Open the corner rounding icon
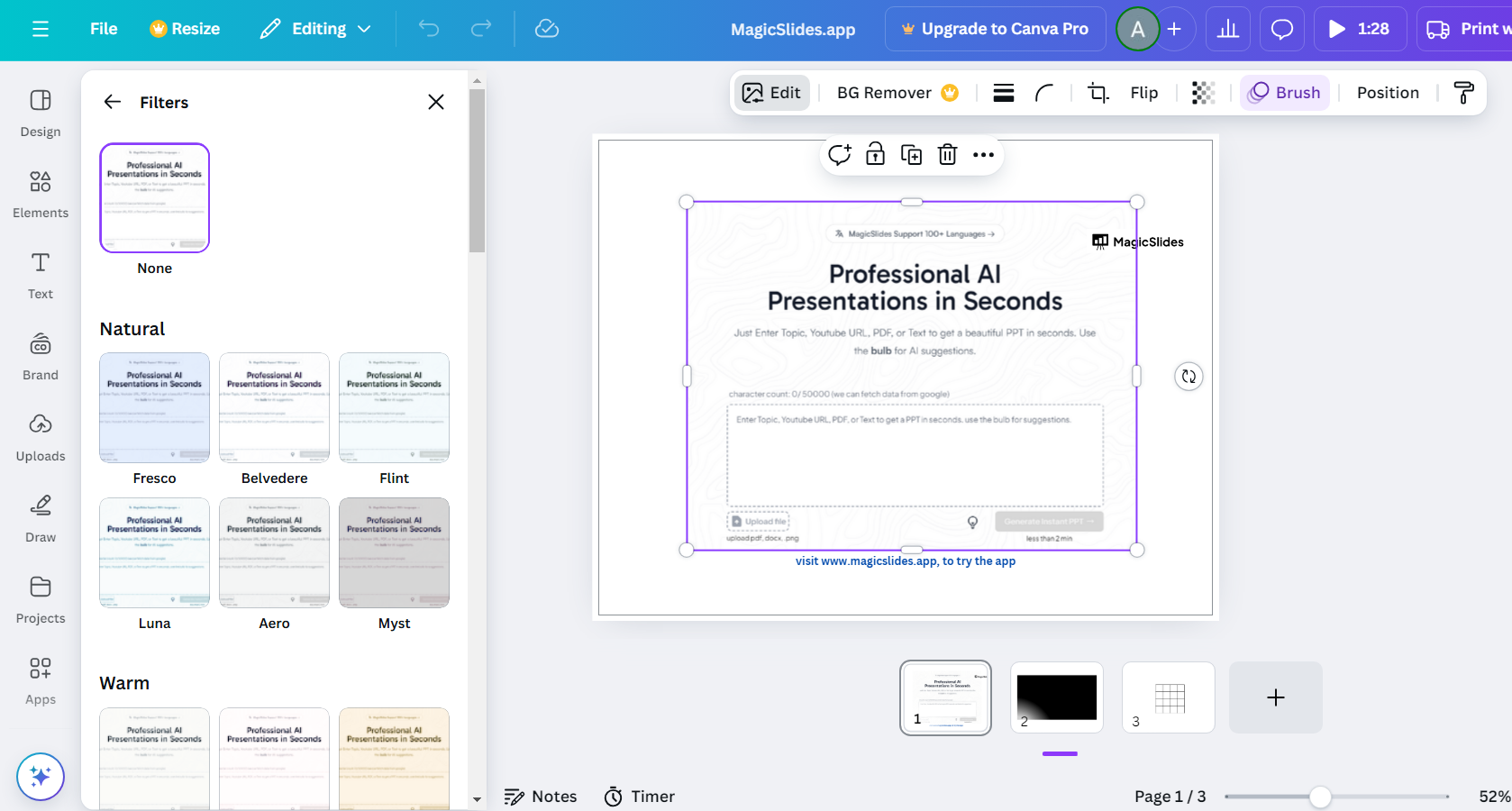This screenshot has width=1512, height=811. pos(1044,93)
